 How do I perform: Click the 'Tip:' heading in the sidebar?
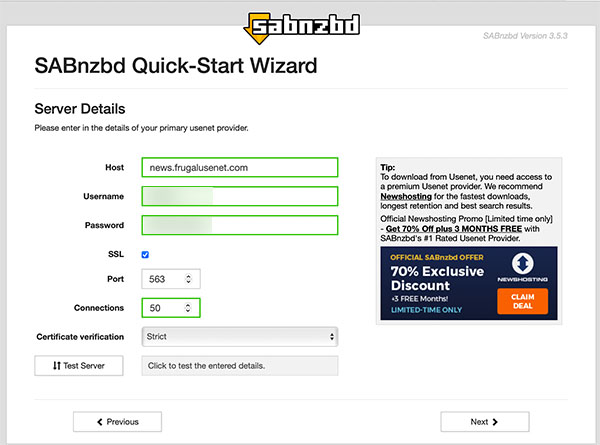point(388,167)
